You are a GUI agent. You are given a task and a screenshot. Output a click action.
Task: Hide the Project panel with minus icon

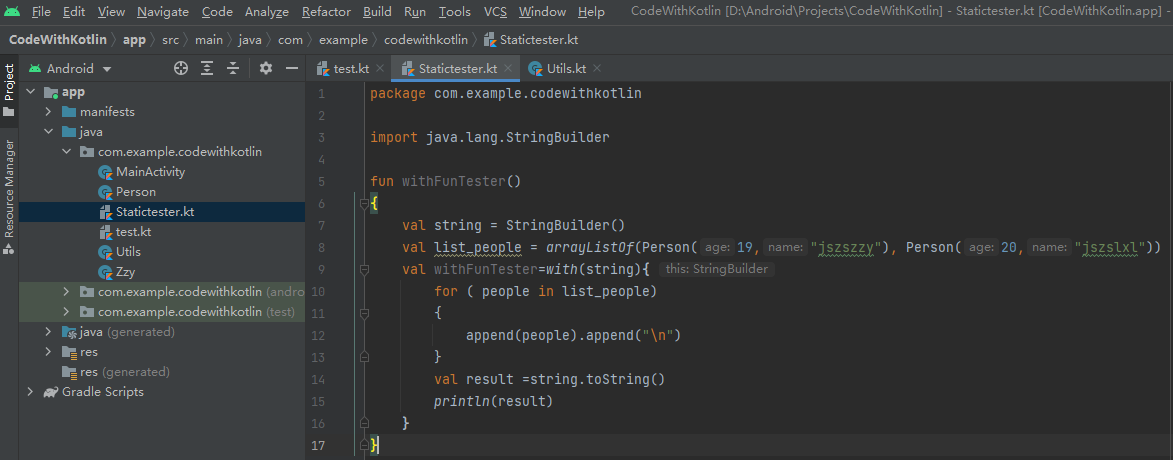click(292, 69)
